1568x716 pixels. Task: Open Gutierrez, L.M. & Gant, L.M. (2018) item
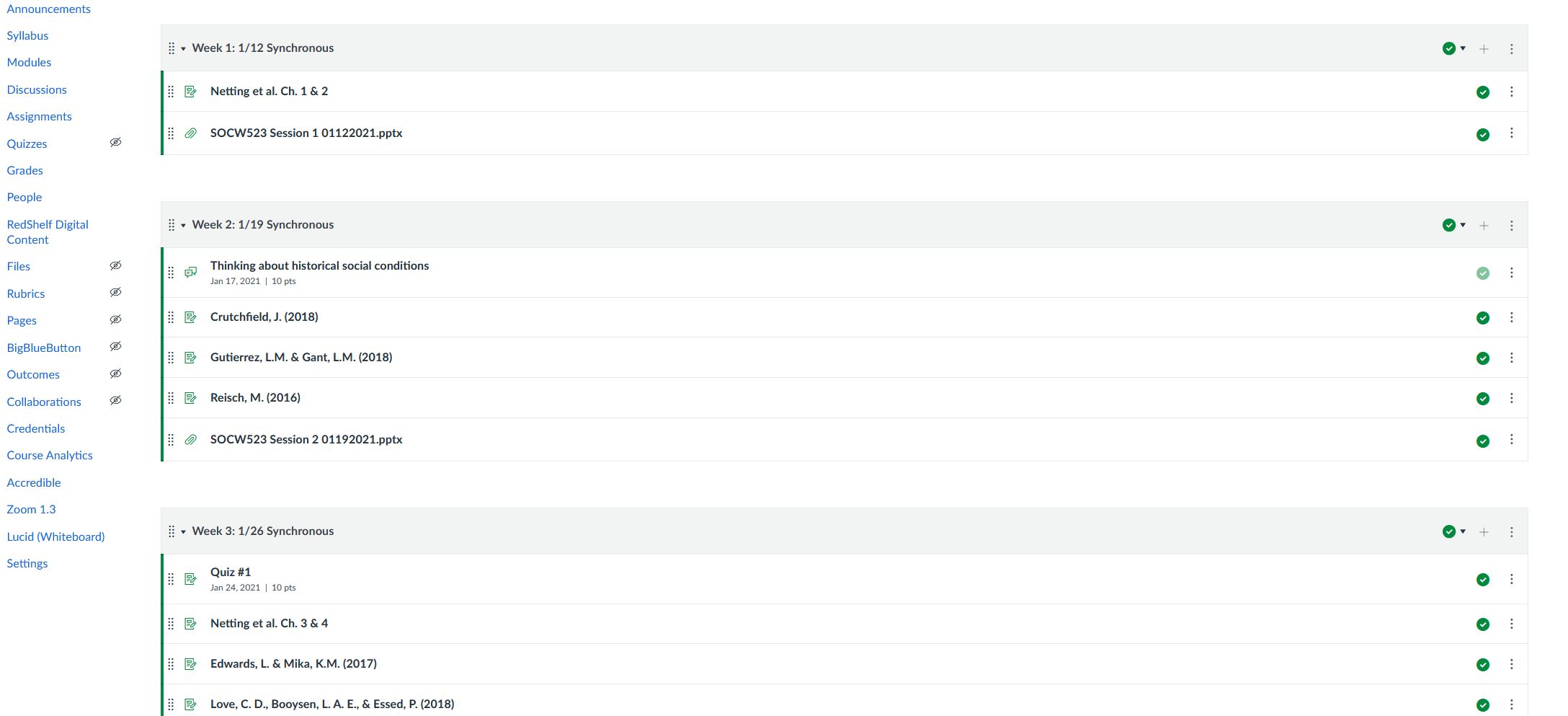(x=300, y=358)
